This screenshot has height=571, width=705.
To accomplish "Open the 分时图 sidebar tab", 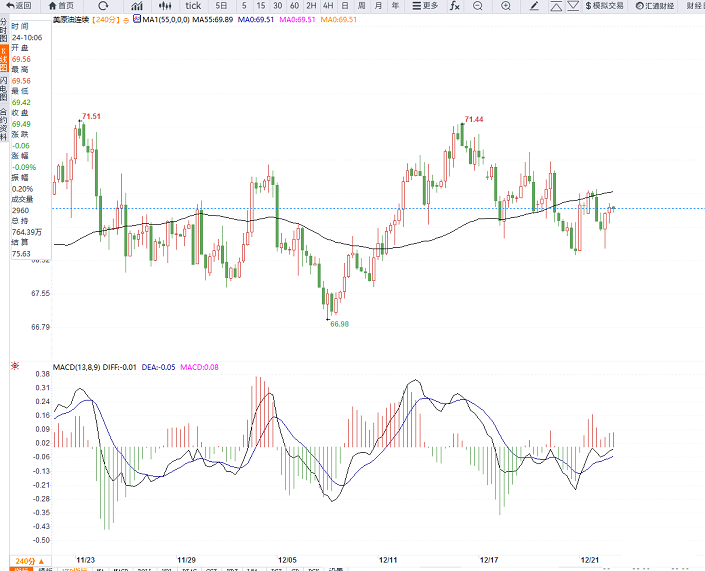I will [4, 31].
